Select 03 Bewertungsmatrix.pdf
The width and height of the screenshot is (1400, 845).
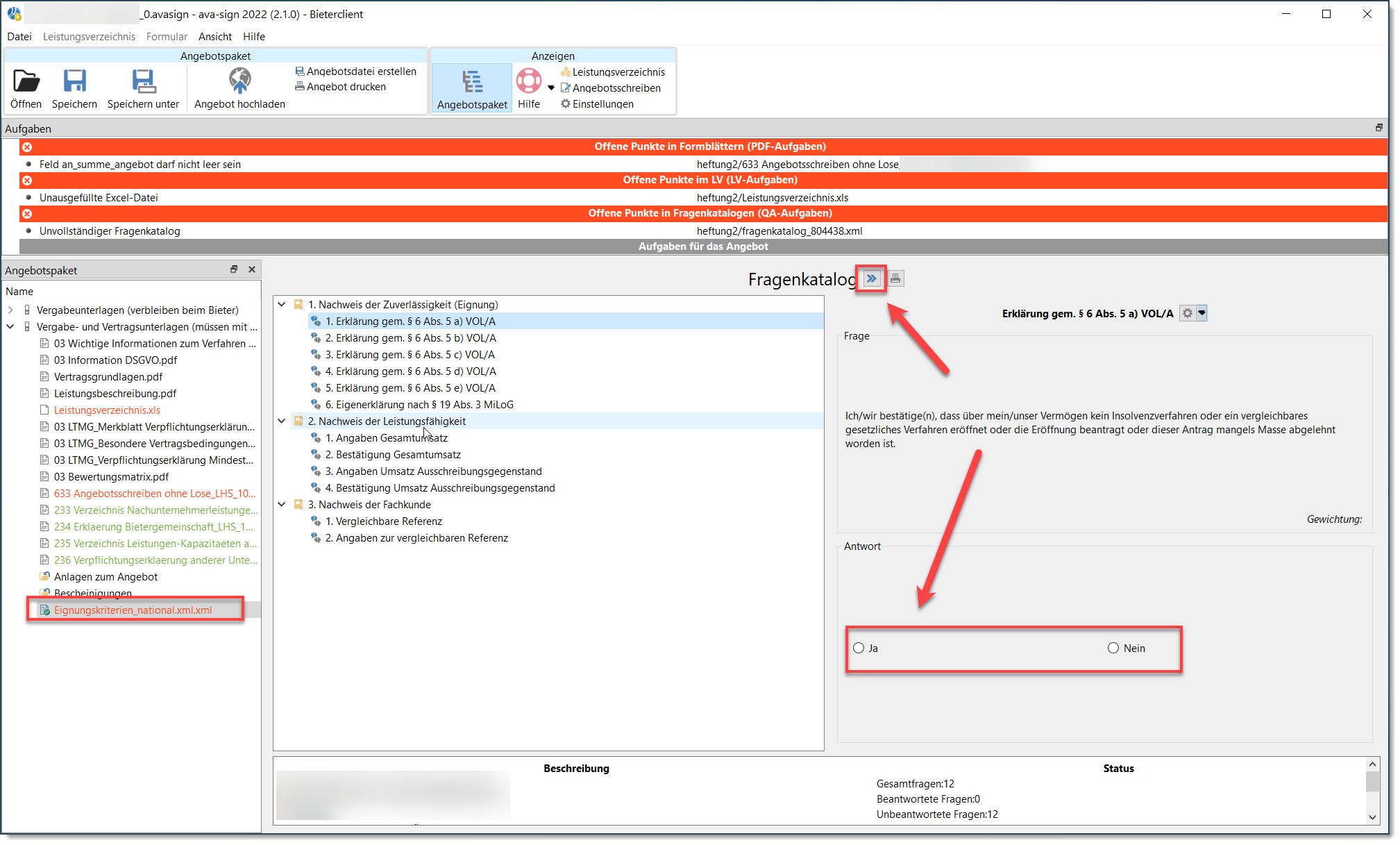point(111,477)
